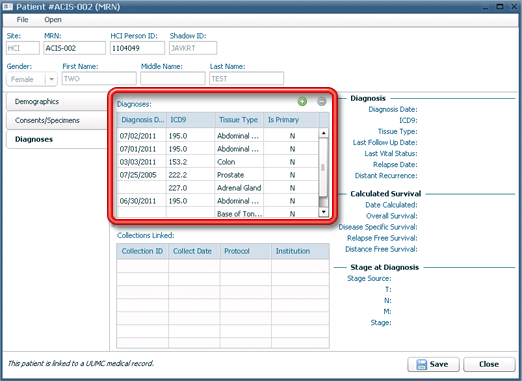Screen dimensions: 522x381
Task: Click the Site input field
Action: (23, 48)
